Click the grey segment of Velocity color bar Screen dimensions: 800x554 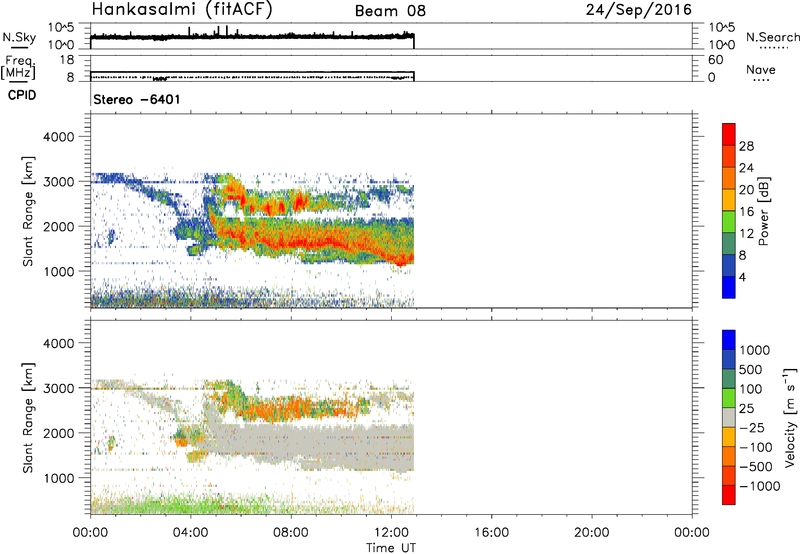click(x=729, y=418)
